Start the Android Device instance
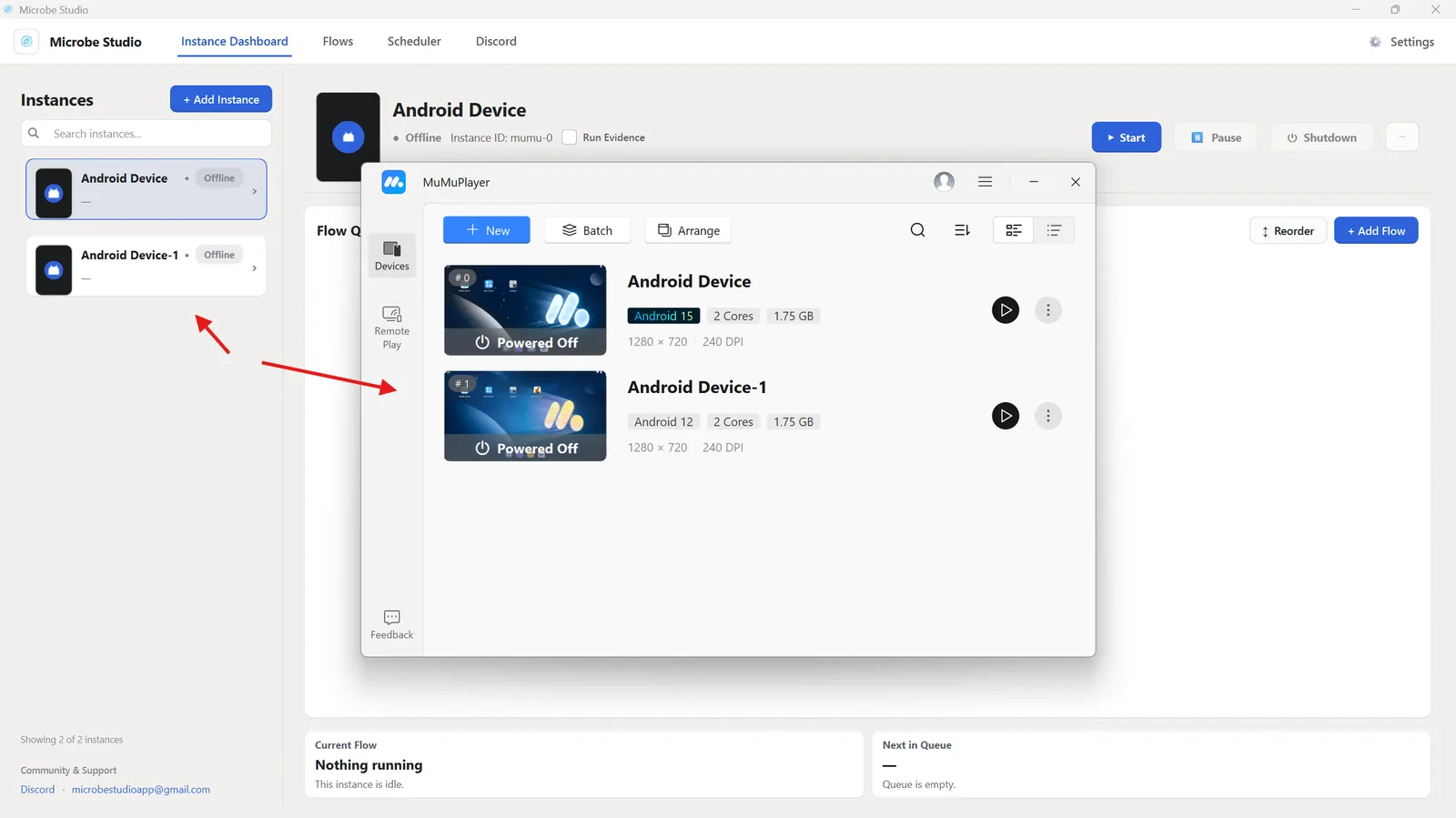Viewport: 1456px width, 818px height. [1127, 137]
